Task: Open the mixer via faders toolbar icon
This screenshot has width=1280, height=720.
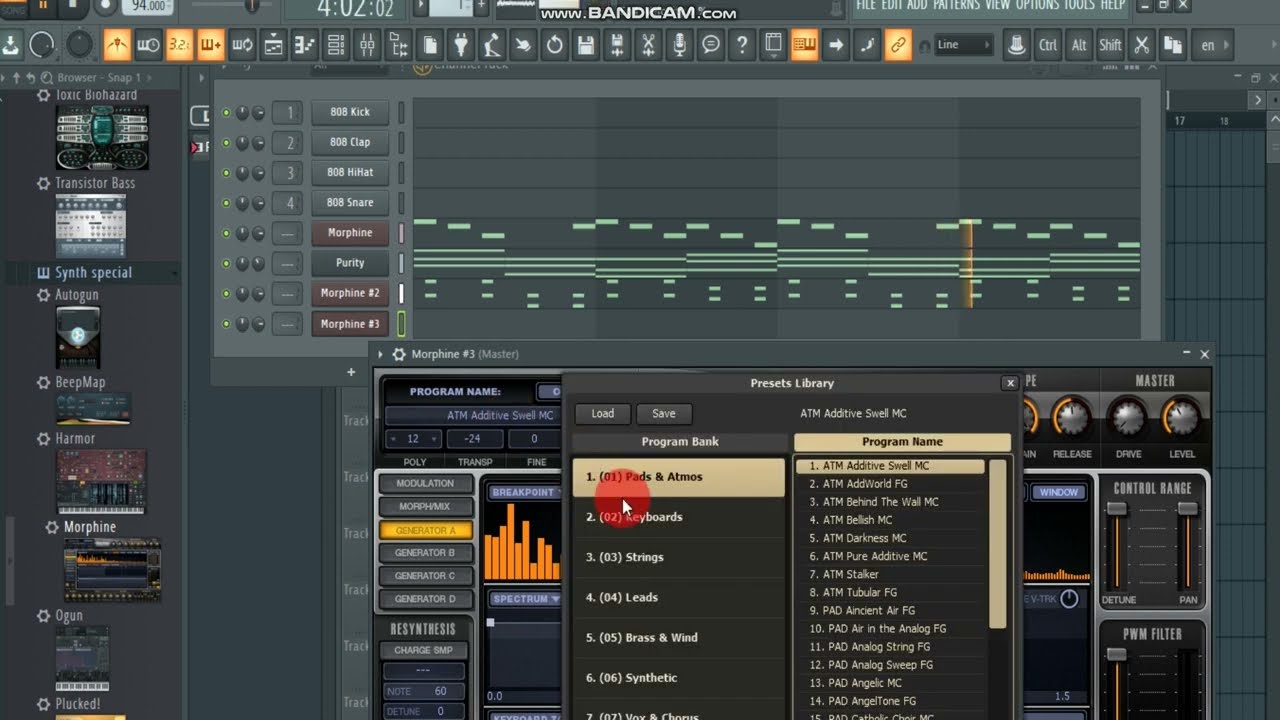Action: [x=367, y=45]
